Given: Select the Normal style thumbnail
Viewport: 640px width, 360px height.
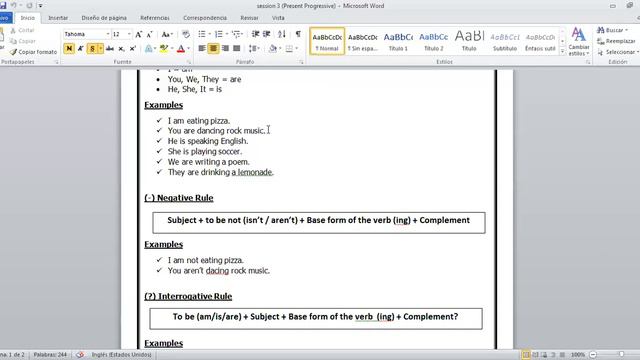Looking at the screenshot, I should pos(327,41).
